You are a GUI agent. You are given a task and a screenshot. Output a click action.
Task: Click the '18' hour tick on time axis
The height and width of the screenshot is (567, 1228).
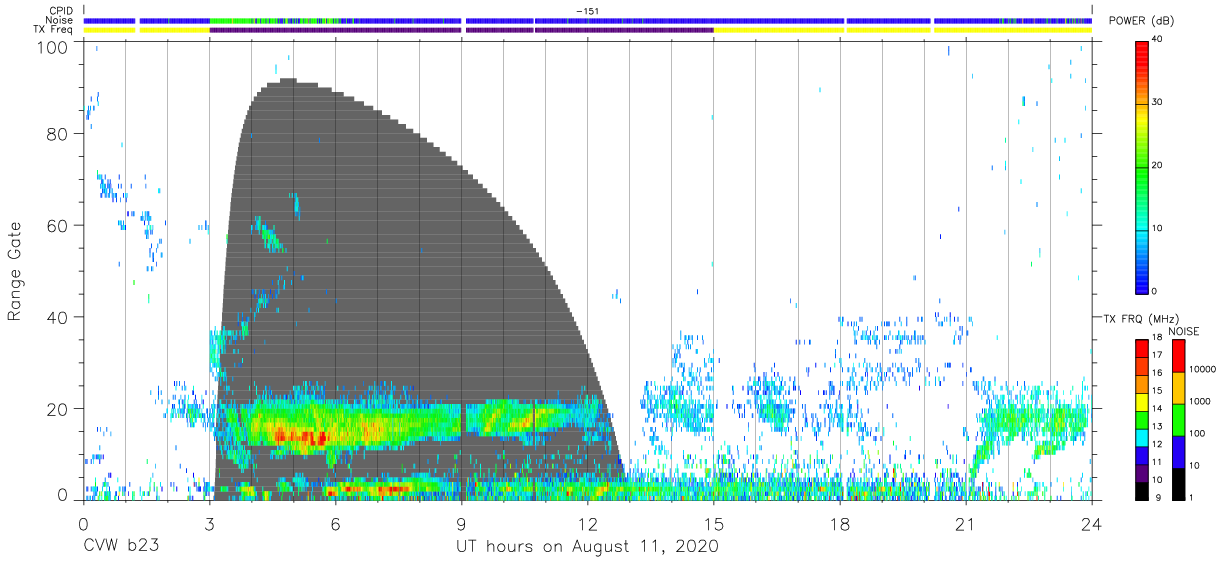(839, 524)
